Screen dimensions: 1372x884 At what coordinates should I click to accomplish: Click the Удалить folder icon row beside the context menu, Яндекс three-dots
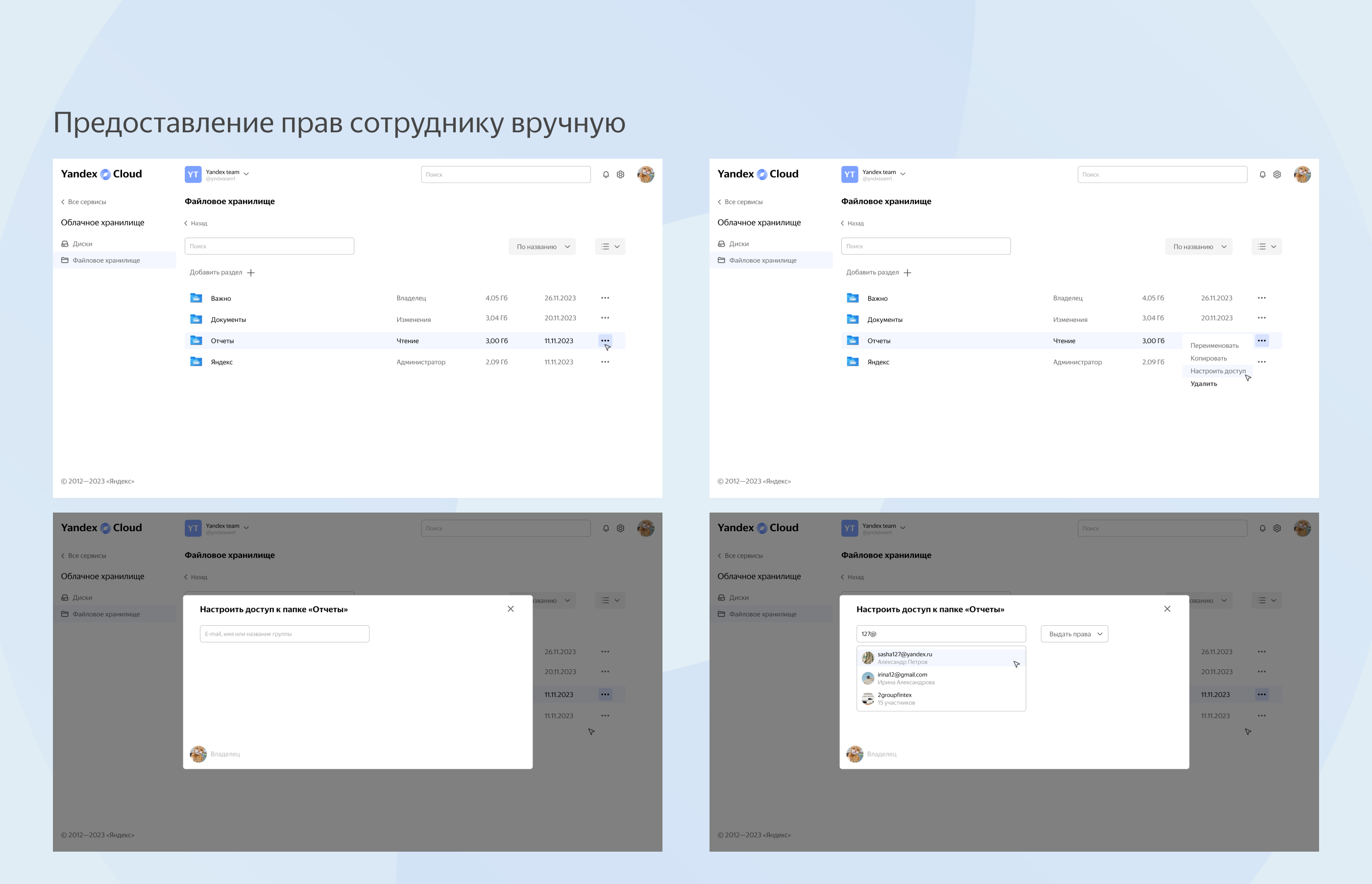[x=1261, y=362]
